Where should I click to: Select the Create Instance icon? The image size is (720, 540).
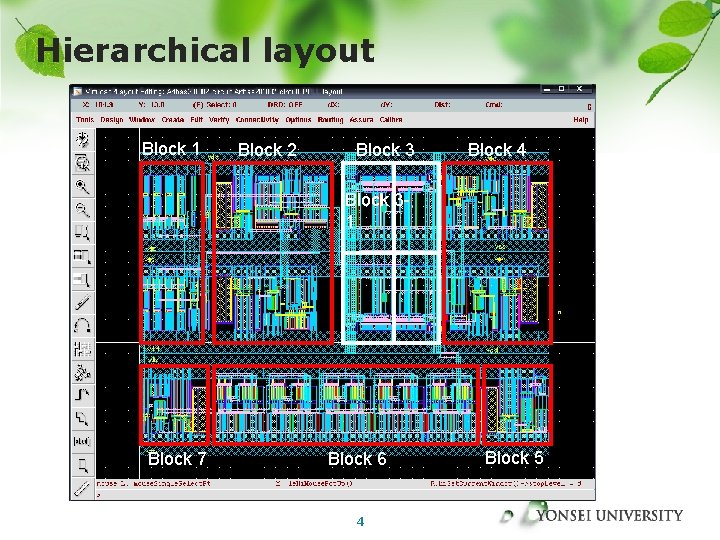83,373
